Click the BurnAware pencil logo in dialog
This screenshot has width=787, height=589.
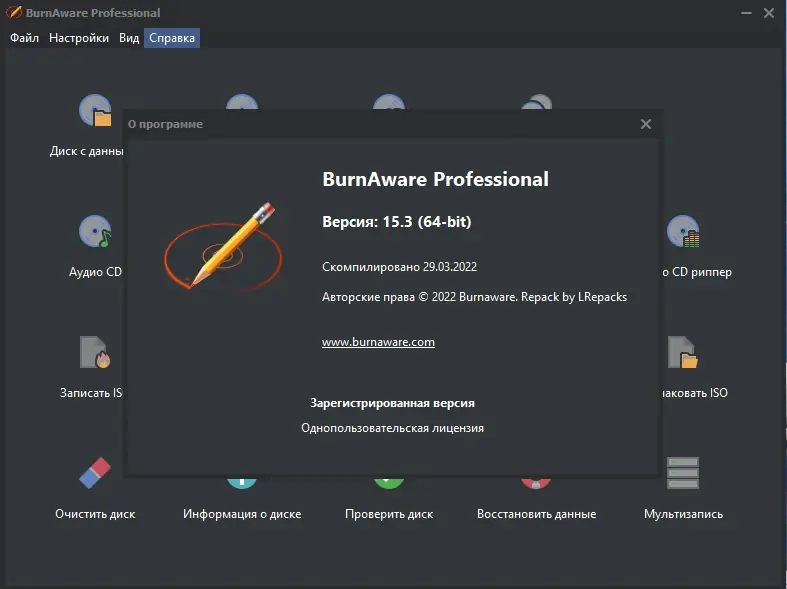point(223,246)
